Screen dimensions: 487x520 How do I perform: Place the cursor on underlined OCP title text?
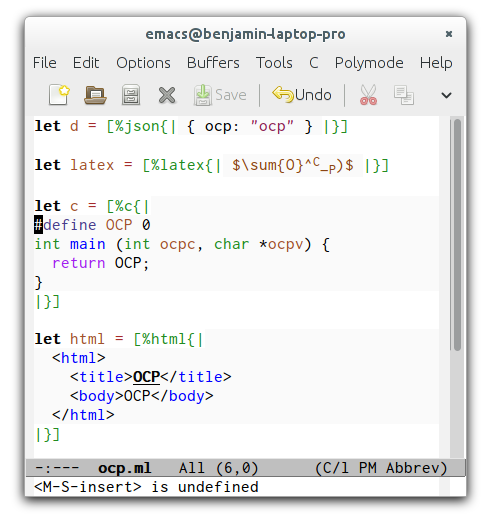tap(146, 377)
